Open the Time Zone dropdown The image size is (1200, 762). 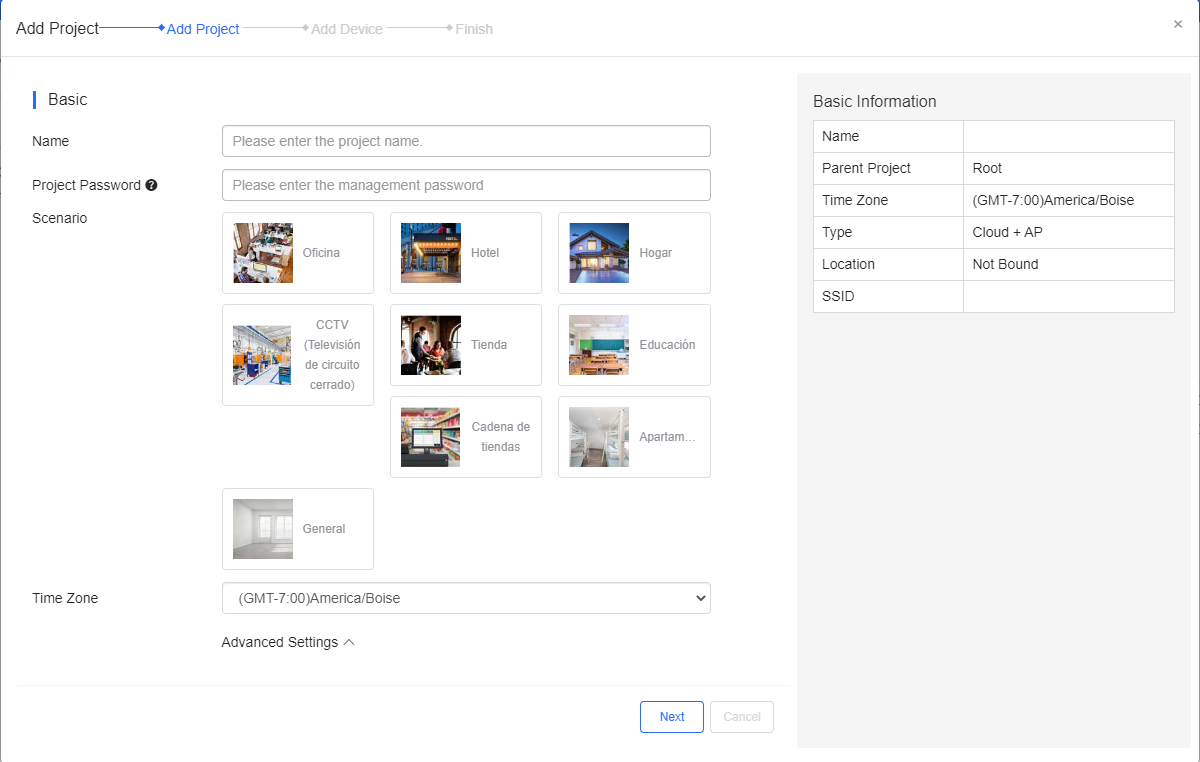point(466,598)
